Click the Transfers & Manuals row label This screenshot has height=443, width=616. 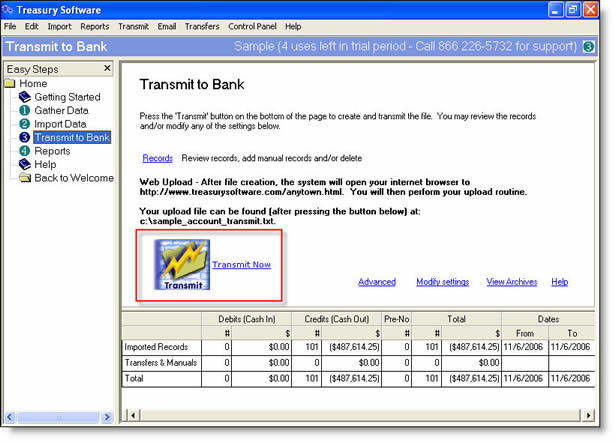(161, 362)
